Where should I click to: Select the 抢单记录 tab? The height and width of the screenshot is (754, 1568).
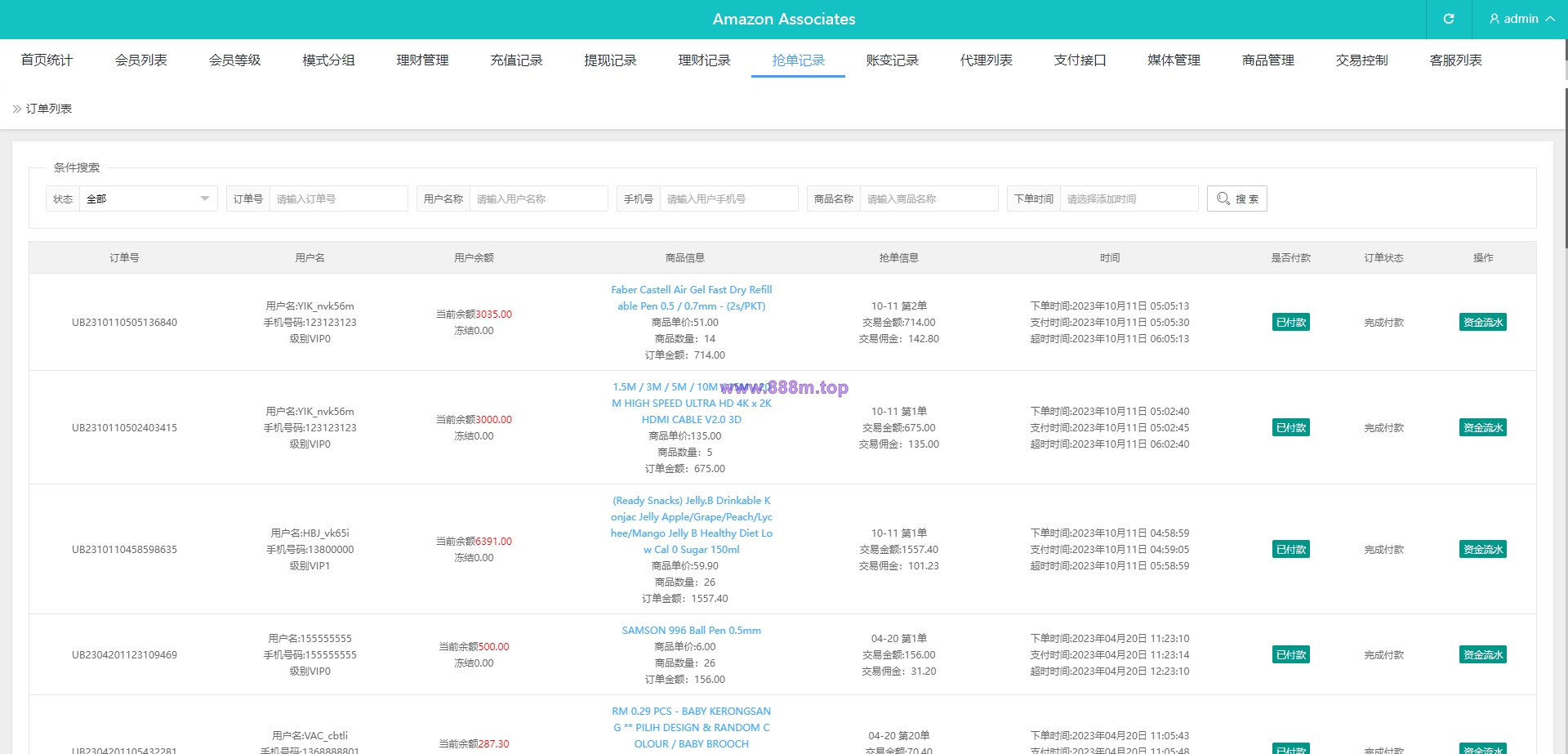click(798, 60)
